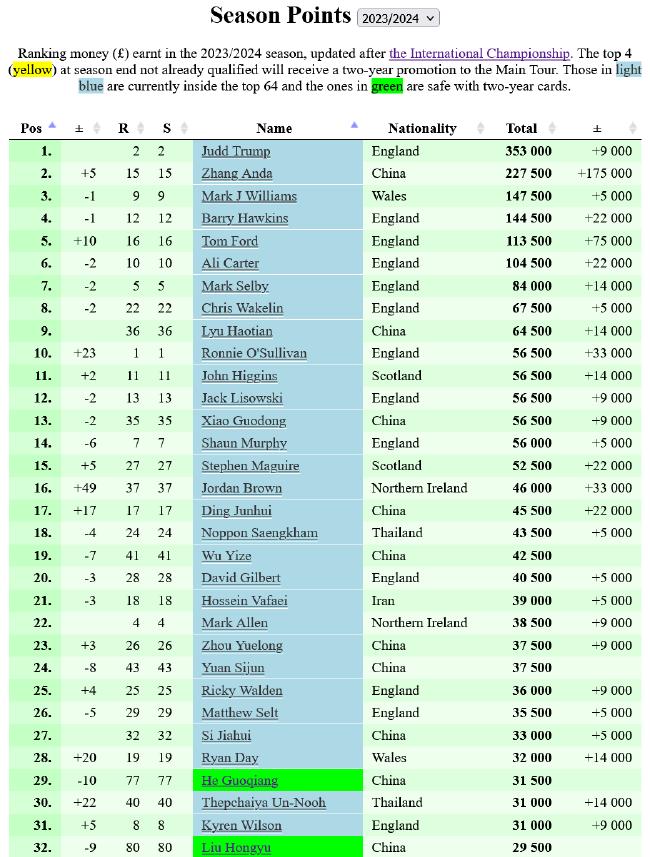Open He Guoqiang green-highlighted link

click(239, 780)
